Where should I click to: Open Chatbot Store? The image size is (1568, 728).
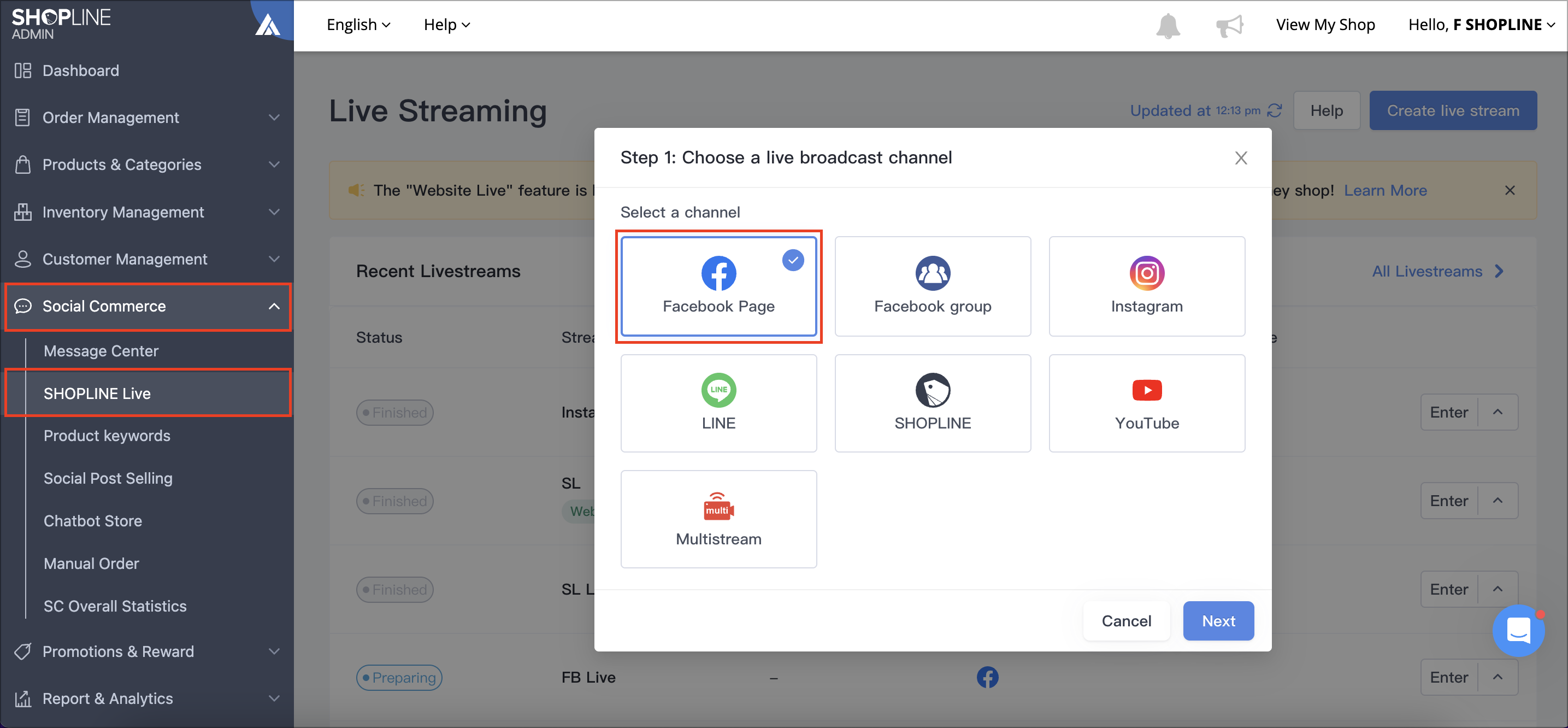tap(93, 521)
